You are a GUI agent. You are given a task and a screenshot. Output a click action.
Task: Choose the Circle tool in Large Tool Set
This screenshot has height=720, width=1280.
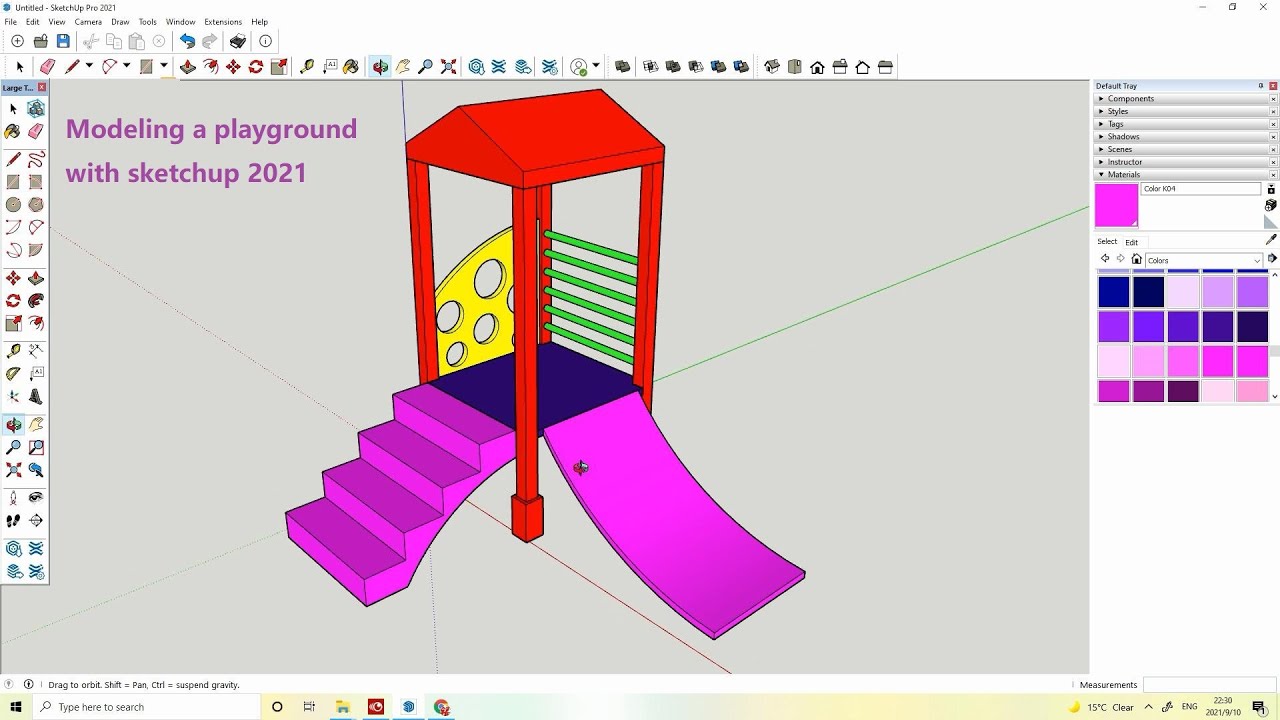13,204
